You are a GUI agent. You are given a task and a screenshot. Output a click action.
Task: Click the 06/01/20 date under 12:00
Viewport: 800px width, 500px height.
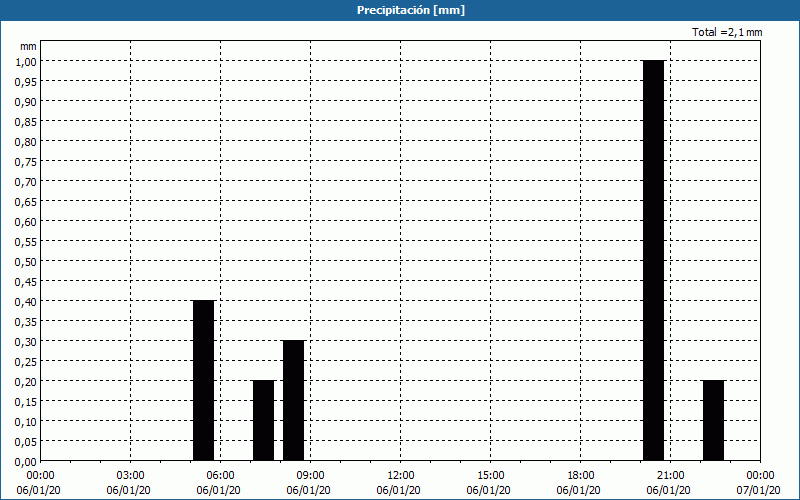point(398,490)
